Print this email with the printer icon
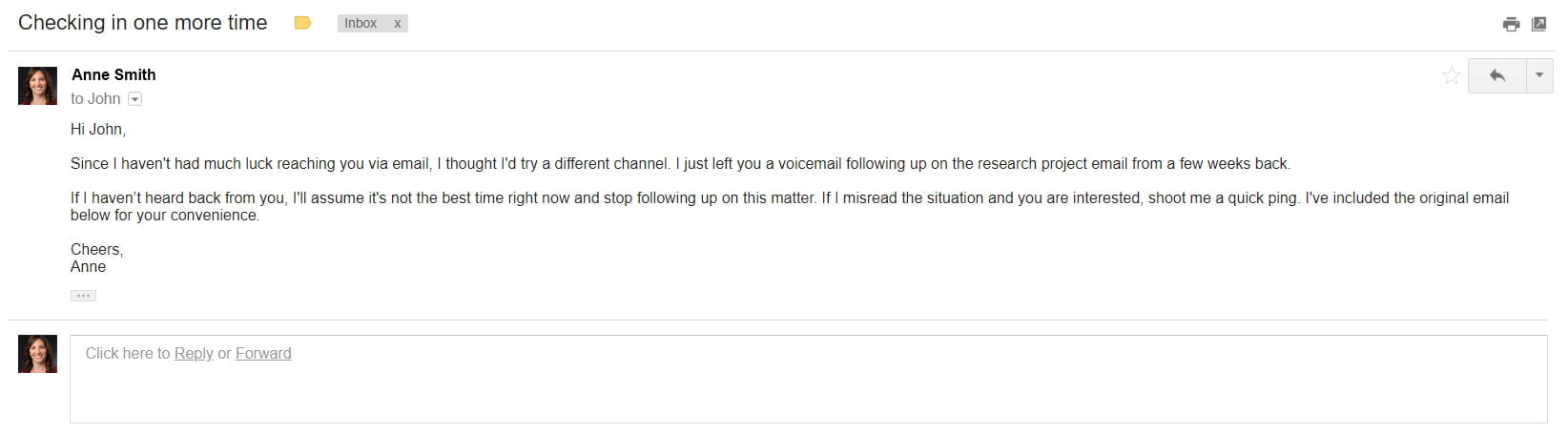This screenshot has height=434, width=1568. 1511,24
